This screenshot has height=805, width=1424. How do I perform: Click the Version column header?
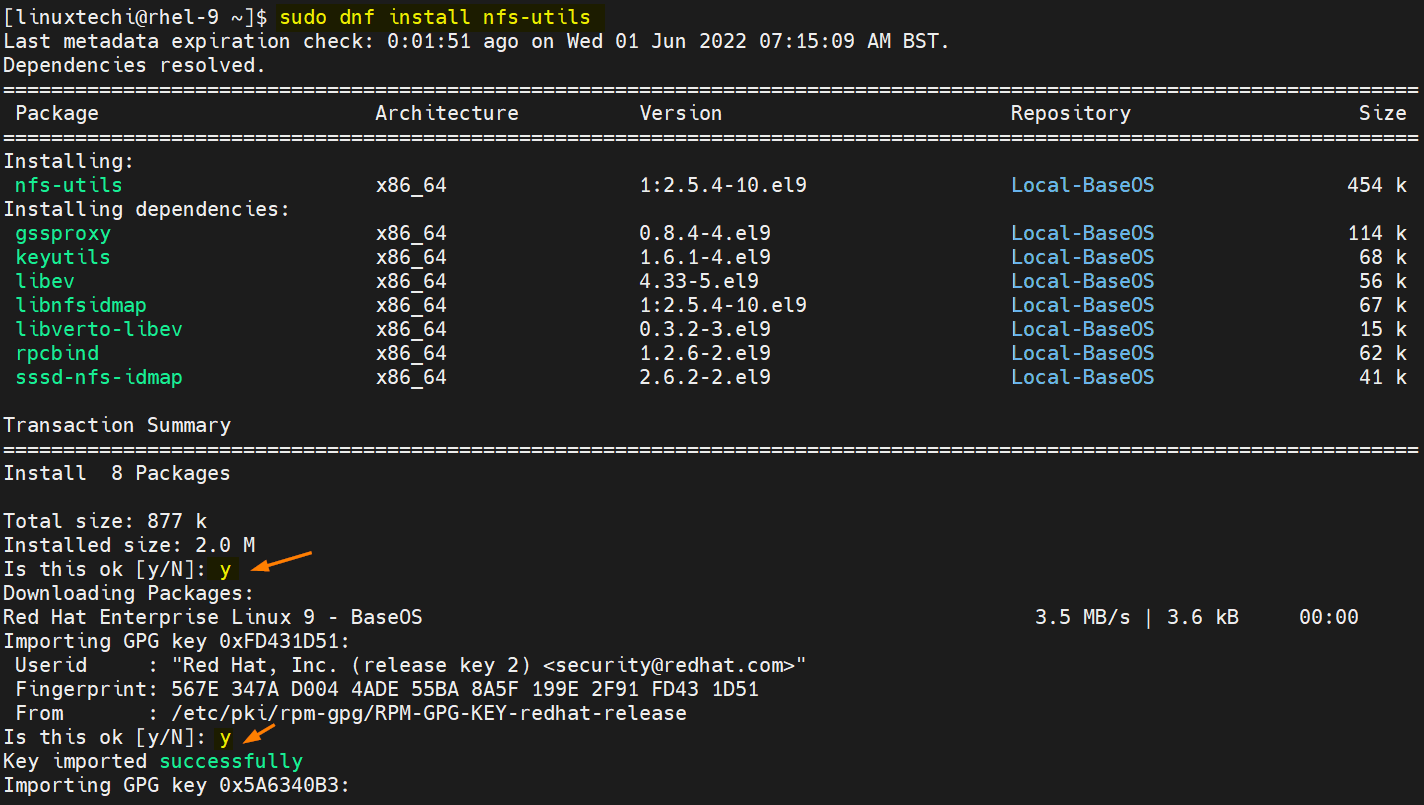click(x=681, y=113)
